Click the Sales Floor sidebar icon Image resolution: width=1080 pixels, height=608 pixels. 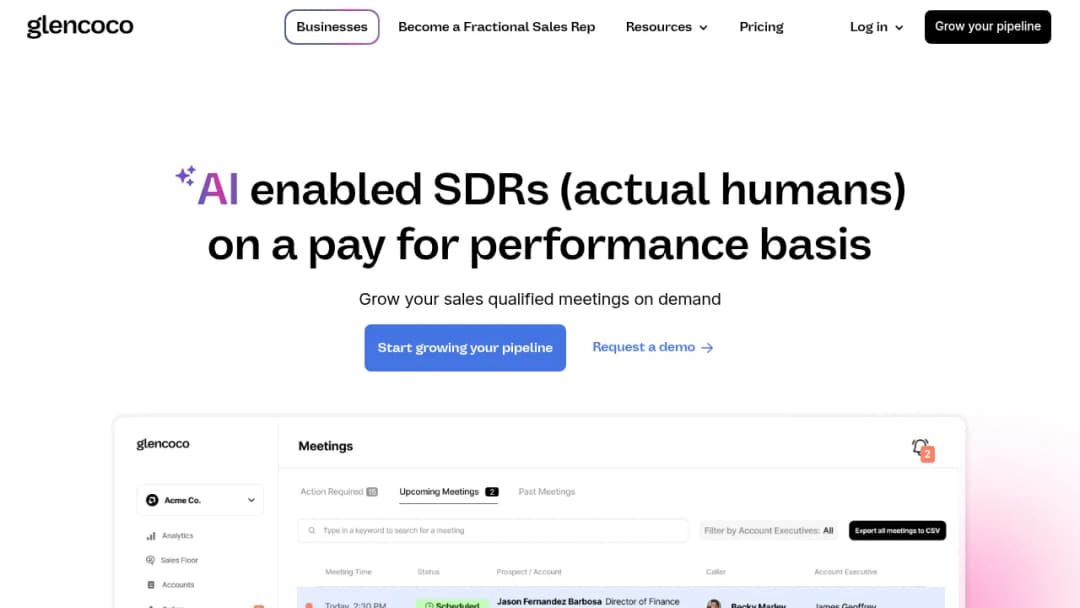(x=150, y=560)
